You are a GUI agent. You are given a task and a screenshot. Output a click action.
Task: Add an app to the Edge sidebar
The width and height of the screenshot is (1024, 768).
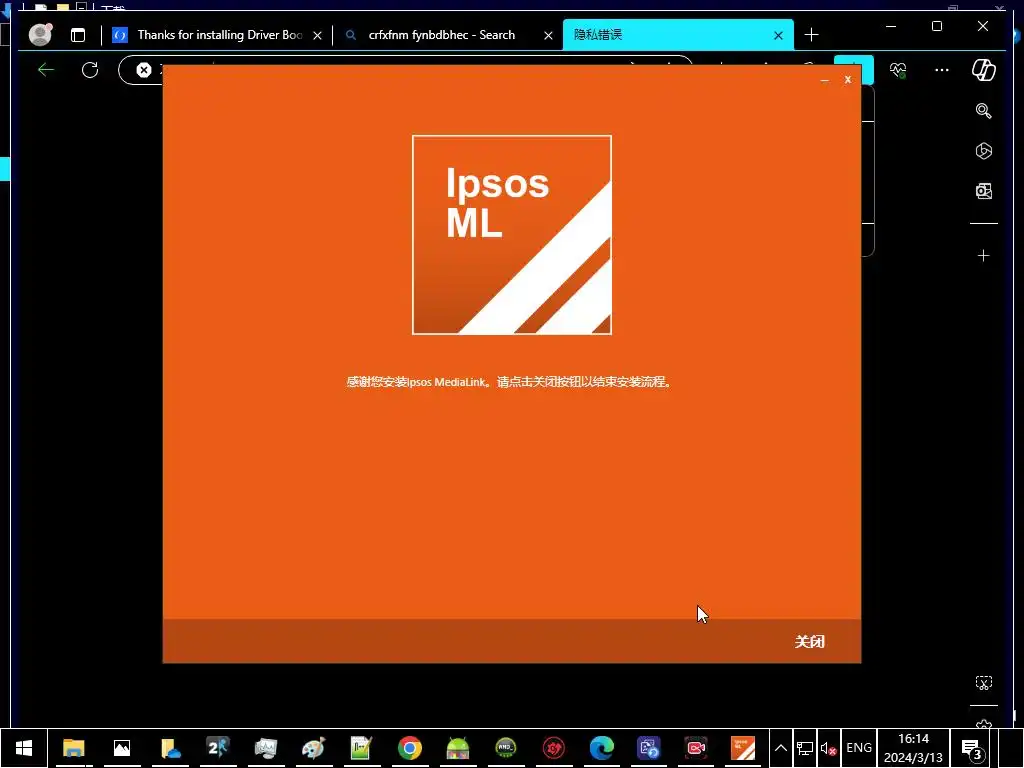tap(984, 255)
